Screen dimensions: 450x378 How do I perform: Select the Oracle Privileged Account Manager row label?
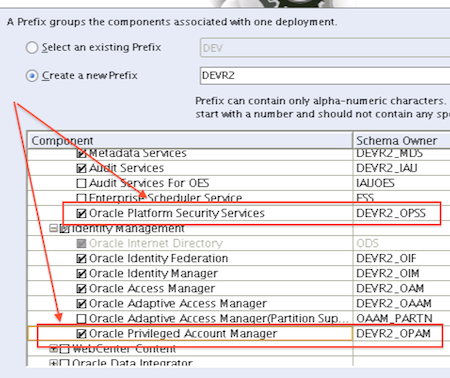(x=183, y=333)
